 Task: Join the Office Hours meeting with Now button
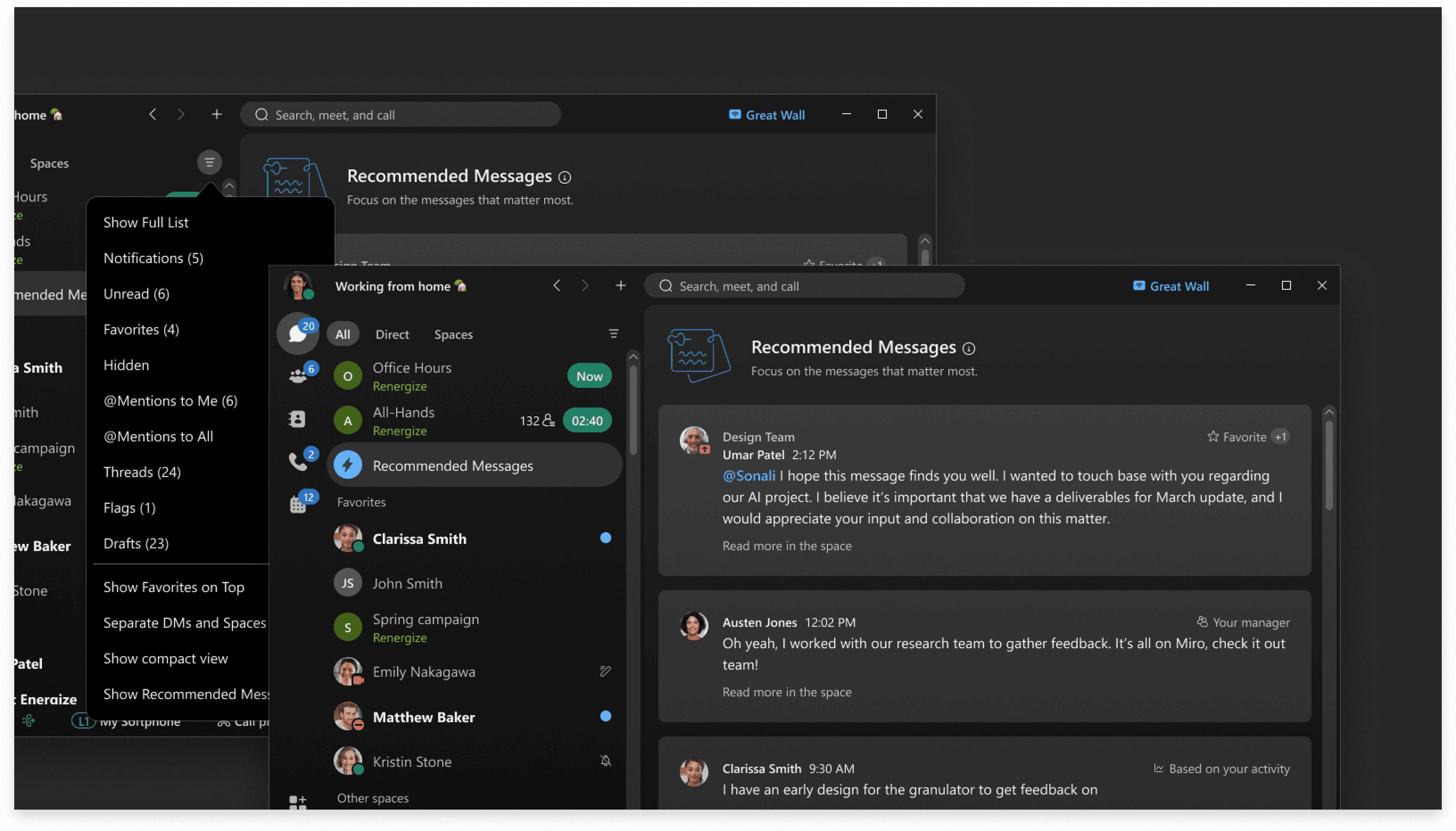point(589,376)
